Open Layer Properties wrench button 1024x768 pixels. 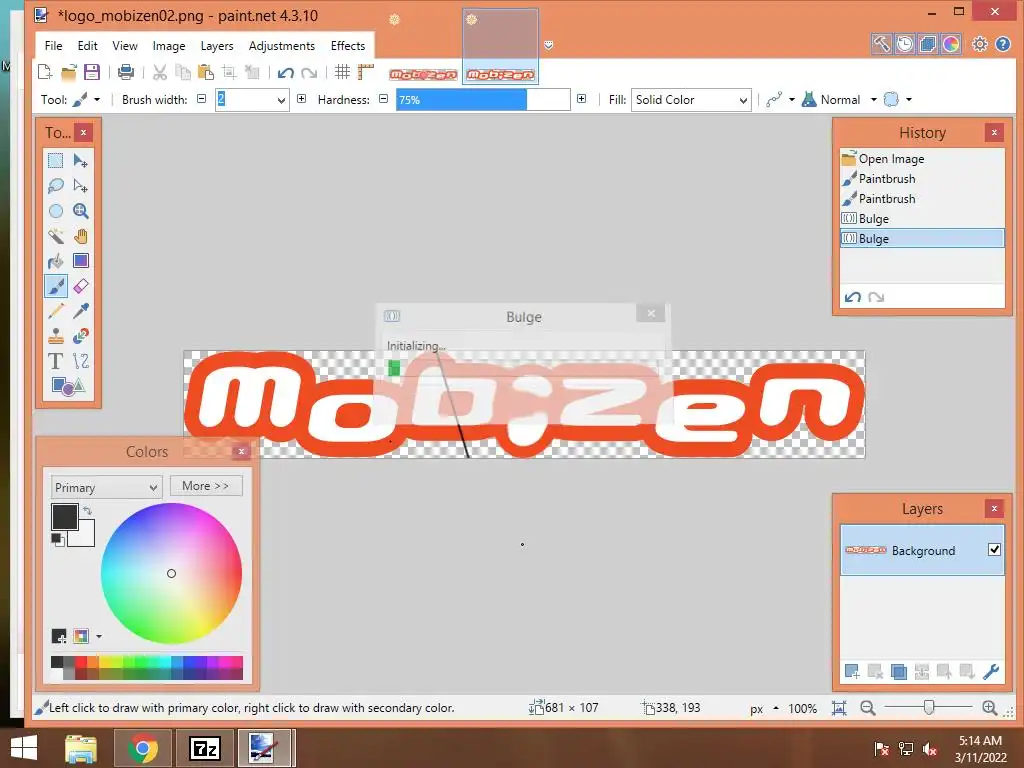(x=990, y=671)
